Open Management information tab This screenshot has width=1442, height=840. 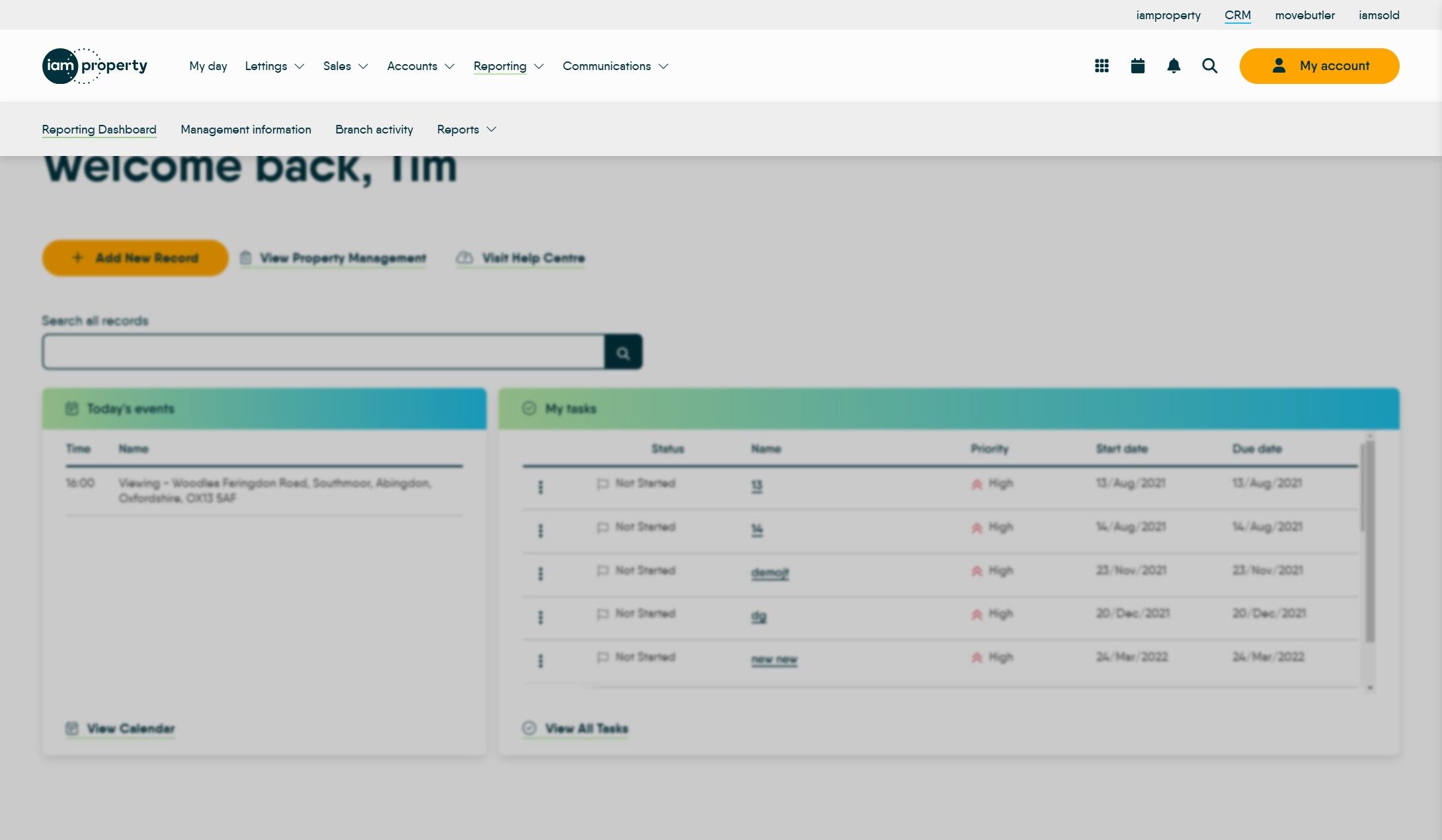point(246,130)
